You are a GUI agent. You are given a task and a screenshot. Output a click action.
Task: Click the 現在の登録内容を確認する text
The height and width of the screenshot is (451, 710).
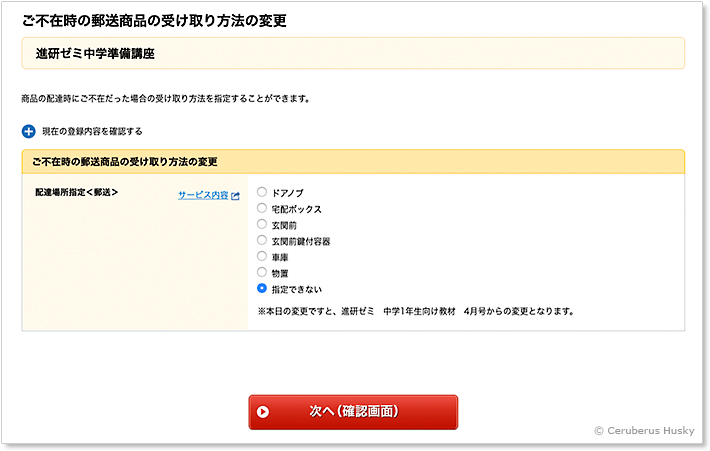(x=92, y=131)
